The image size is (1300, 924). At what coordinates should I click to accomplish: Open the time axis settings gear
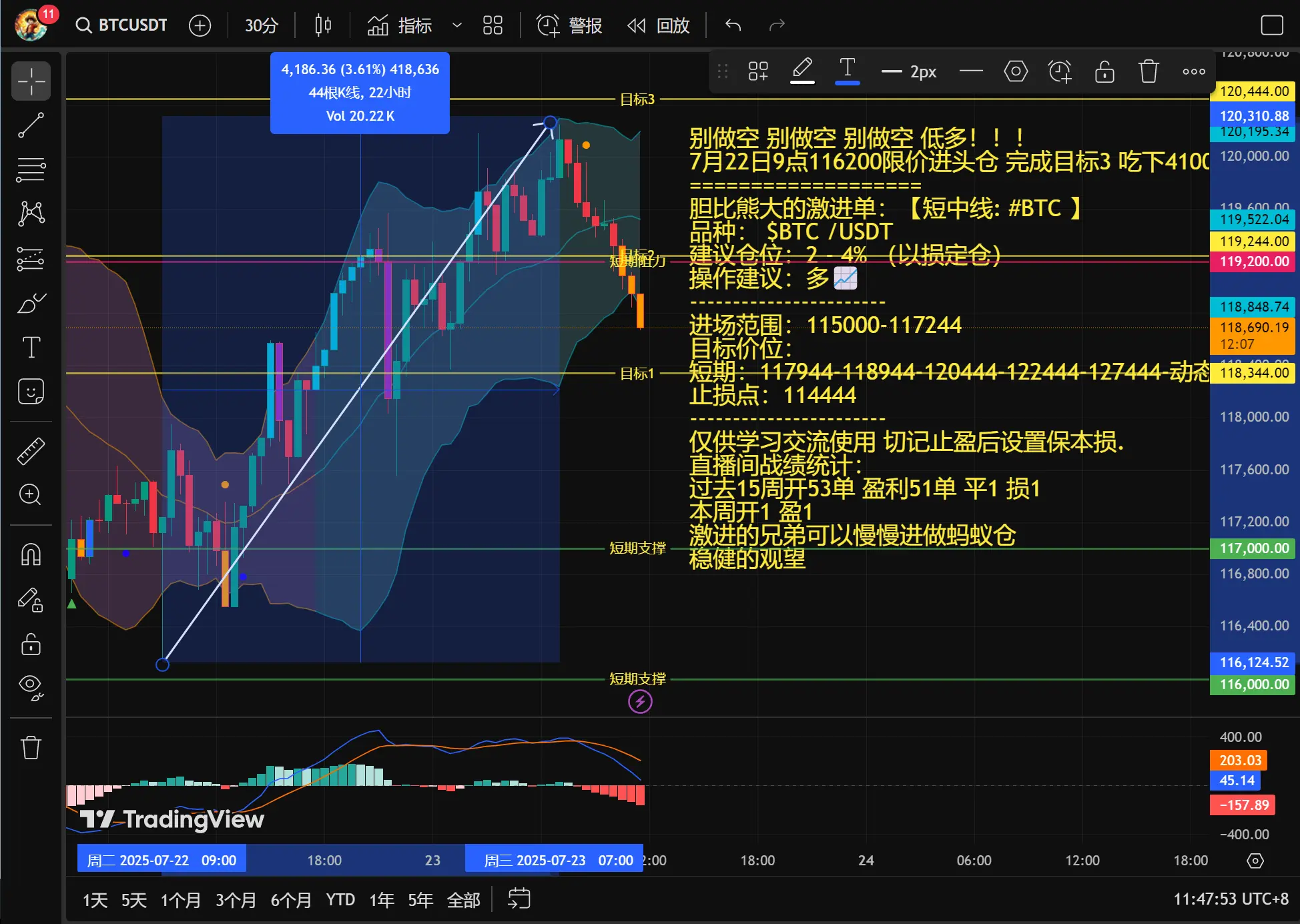(x=1255, y=861)
